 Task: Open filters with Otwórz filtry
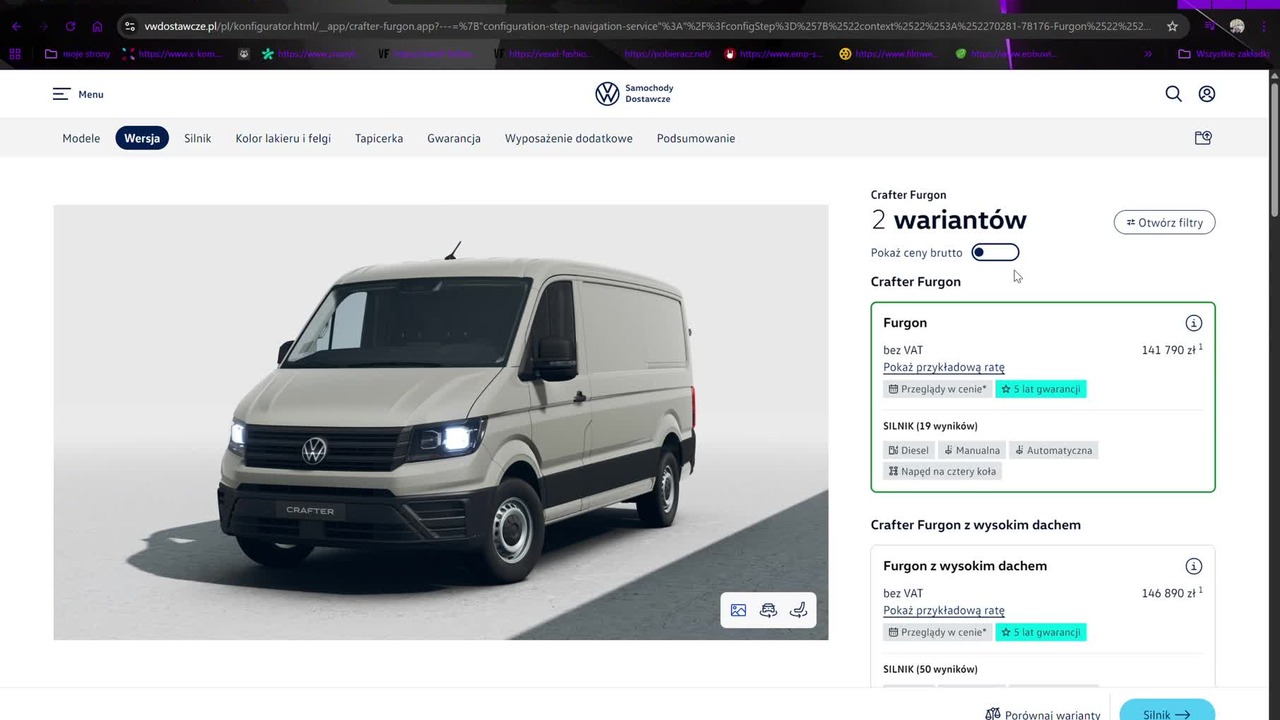point(1164,222)
